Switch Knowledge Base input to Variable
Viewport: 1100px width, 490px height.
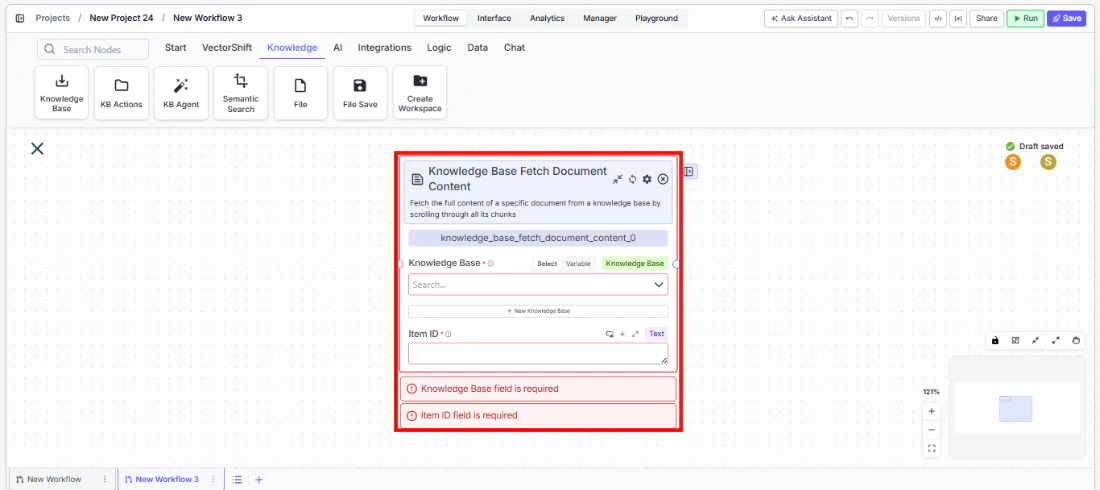click(578, 264)
